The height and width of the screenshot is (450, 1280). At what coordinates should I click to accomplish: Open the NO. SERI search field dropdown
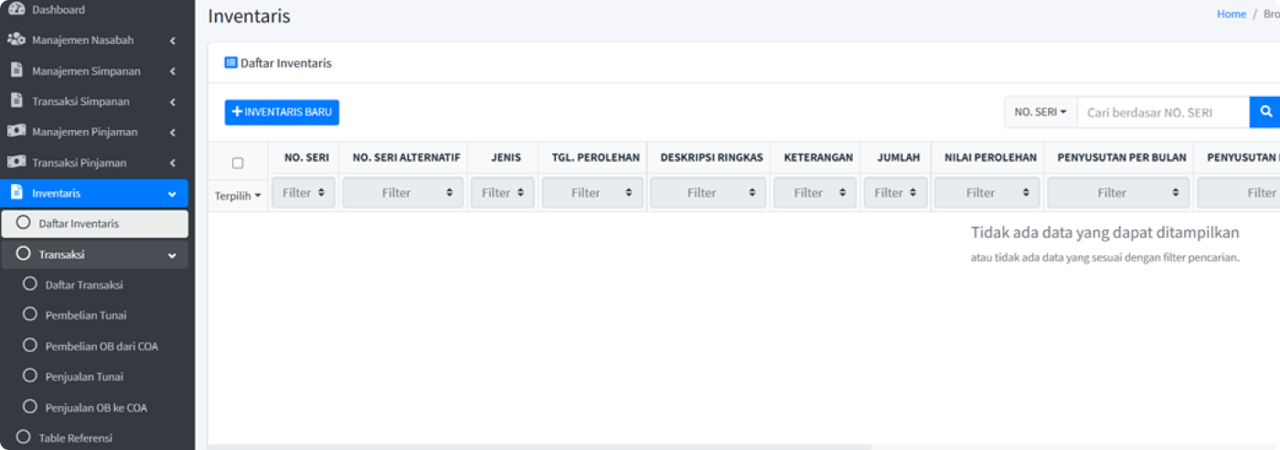(1040, 113)
